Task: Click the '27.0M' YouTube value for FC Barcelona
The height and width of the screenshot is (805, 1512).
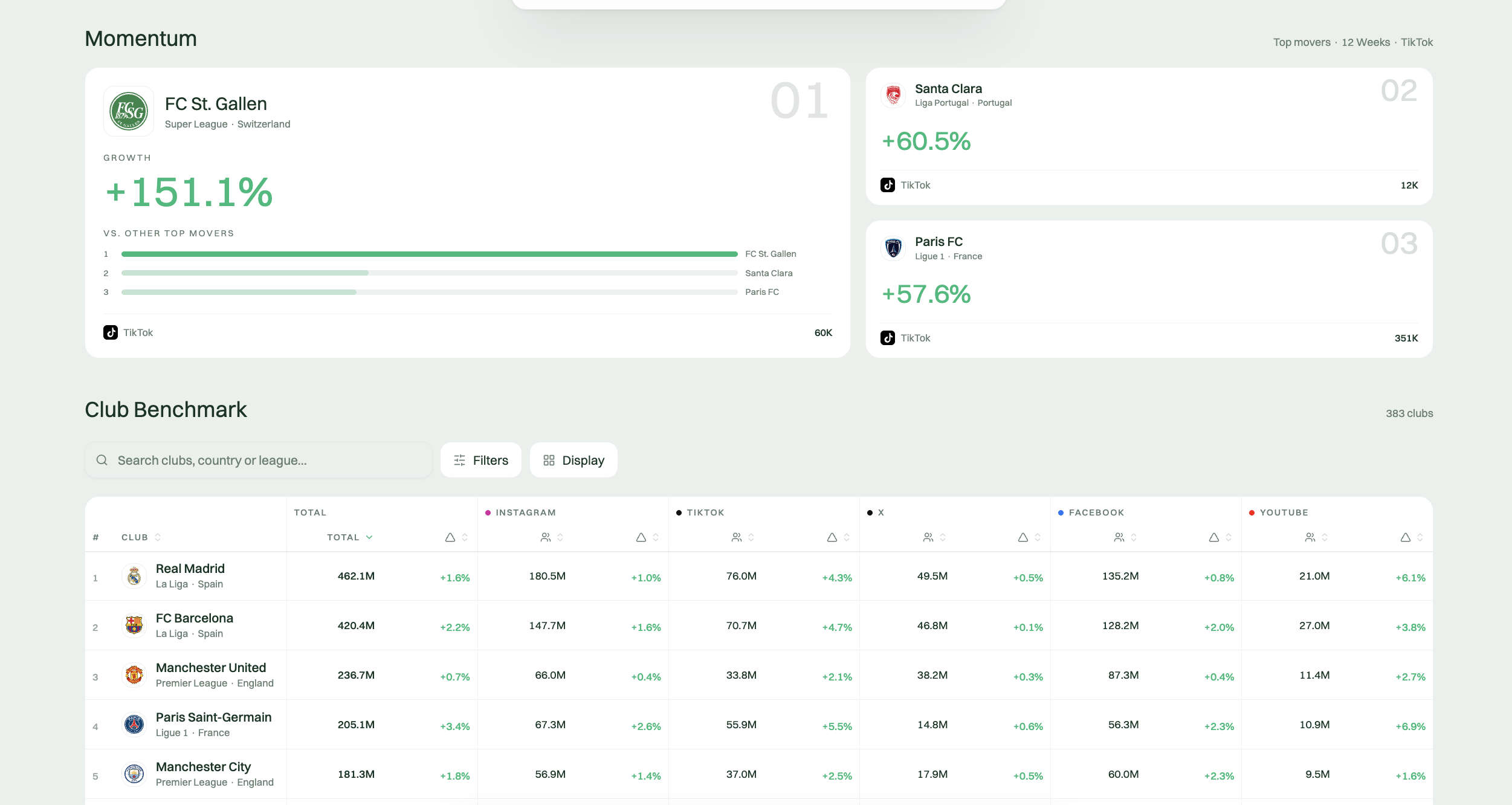Action: (1314, 626)
